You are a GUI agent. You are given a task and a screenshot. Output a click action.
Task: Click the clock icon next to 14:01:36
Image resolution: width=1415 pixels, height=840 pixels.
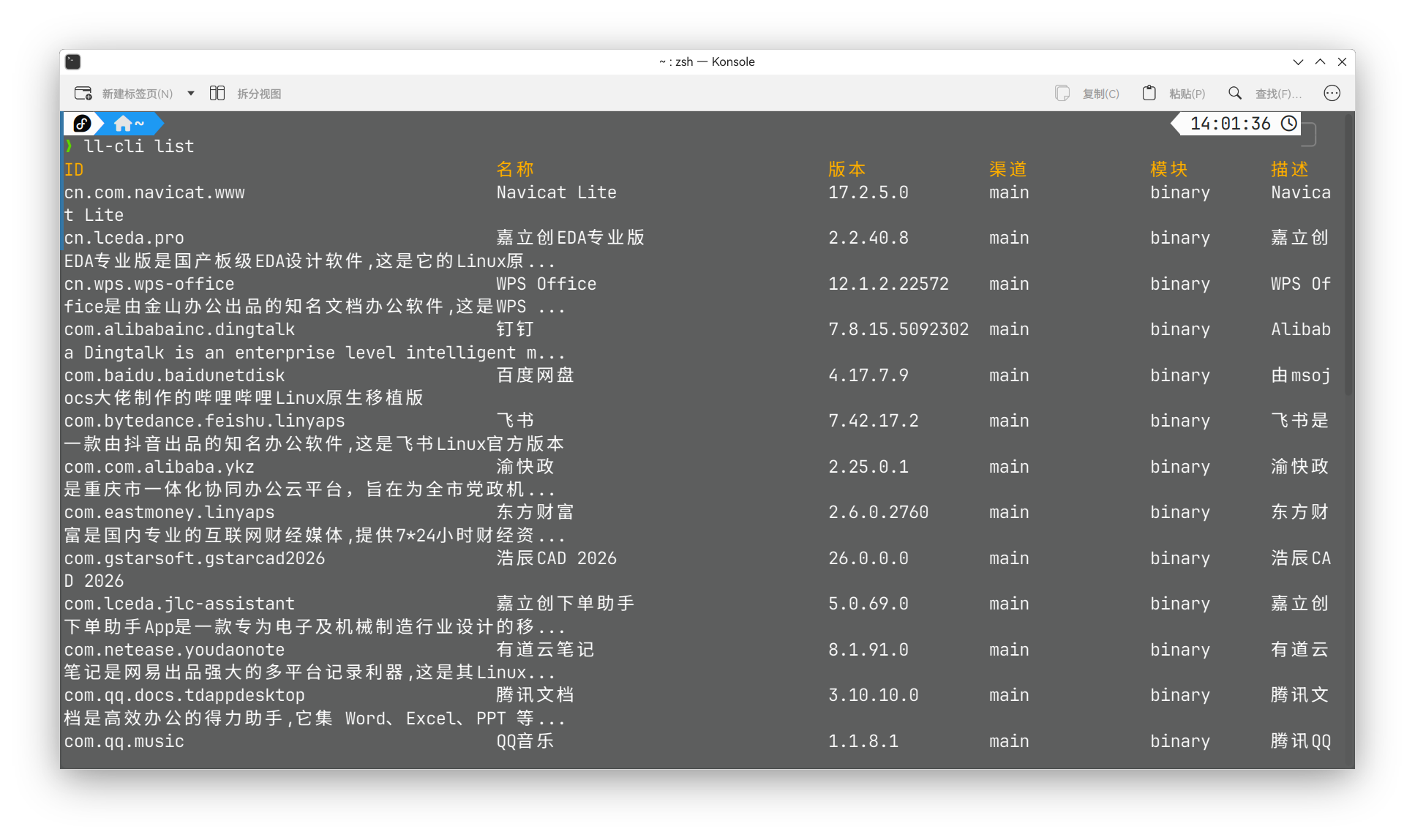(1289, 124)
